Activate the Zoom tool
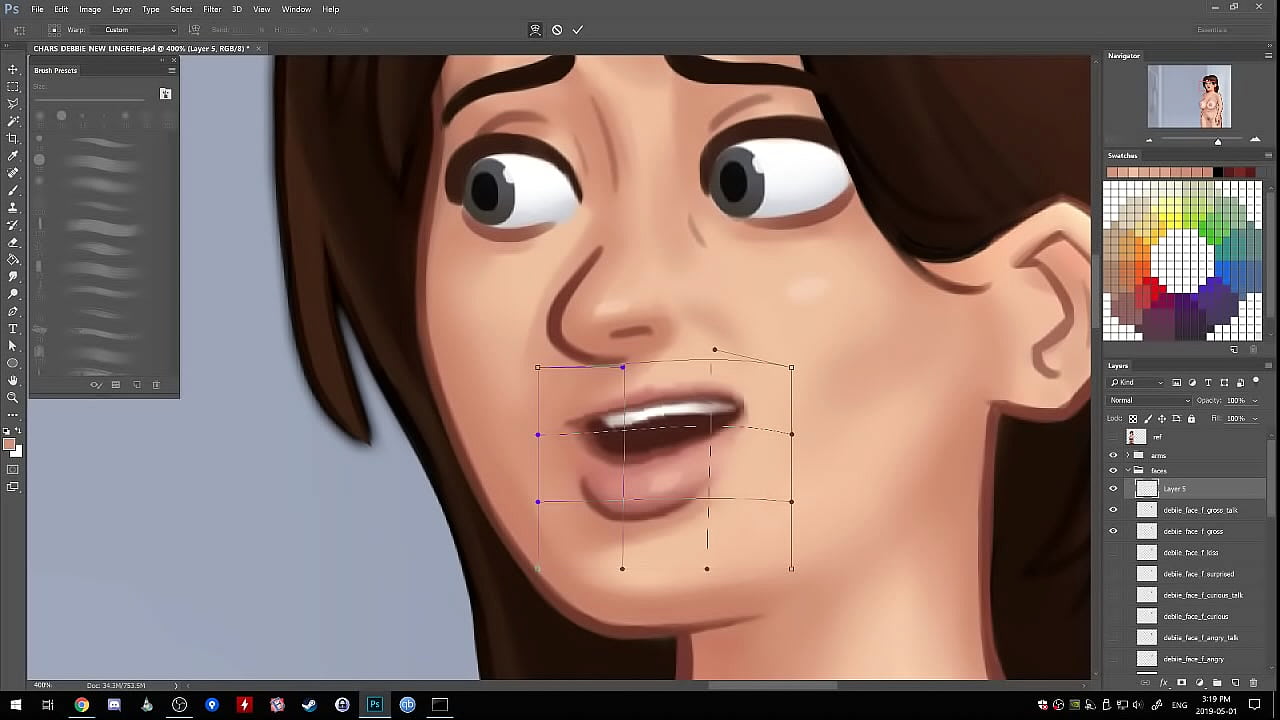The width and height of the screenshot is (1280, 720). (13, 398)
